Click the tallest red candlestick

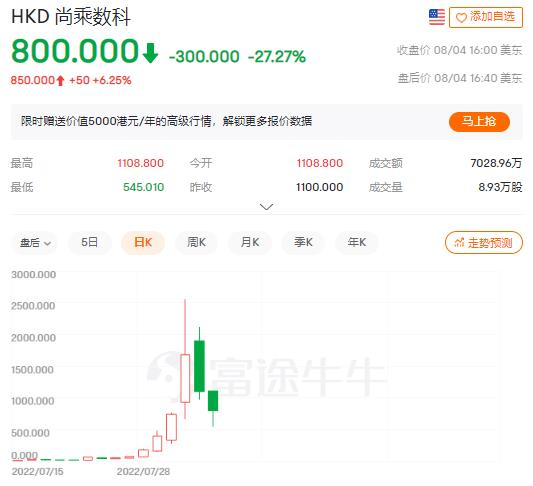pos(185,378)
